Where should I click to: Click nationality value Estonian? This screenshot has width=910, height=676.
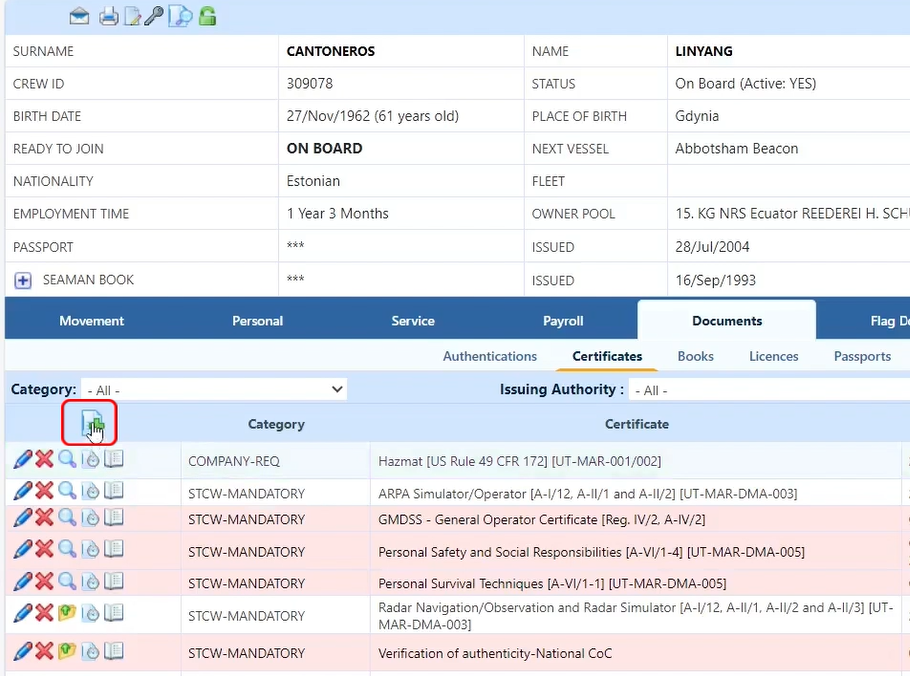(313, 181)
